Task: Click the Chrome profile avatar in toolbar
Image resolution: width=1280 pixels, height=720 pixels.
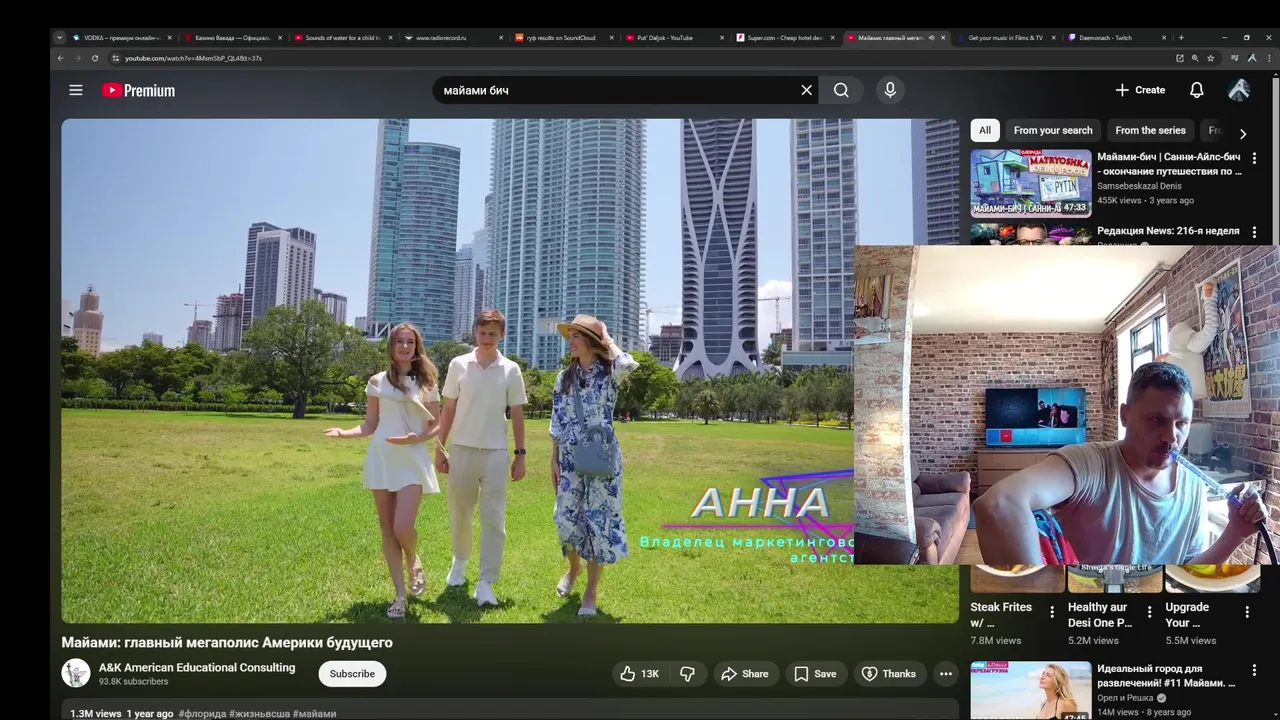Action: coord(1252,58)
